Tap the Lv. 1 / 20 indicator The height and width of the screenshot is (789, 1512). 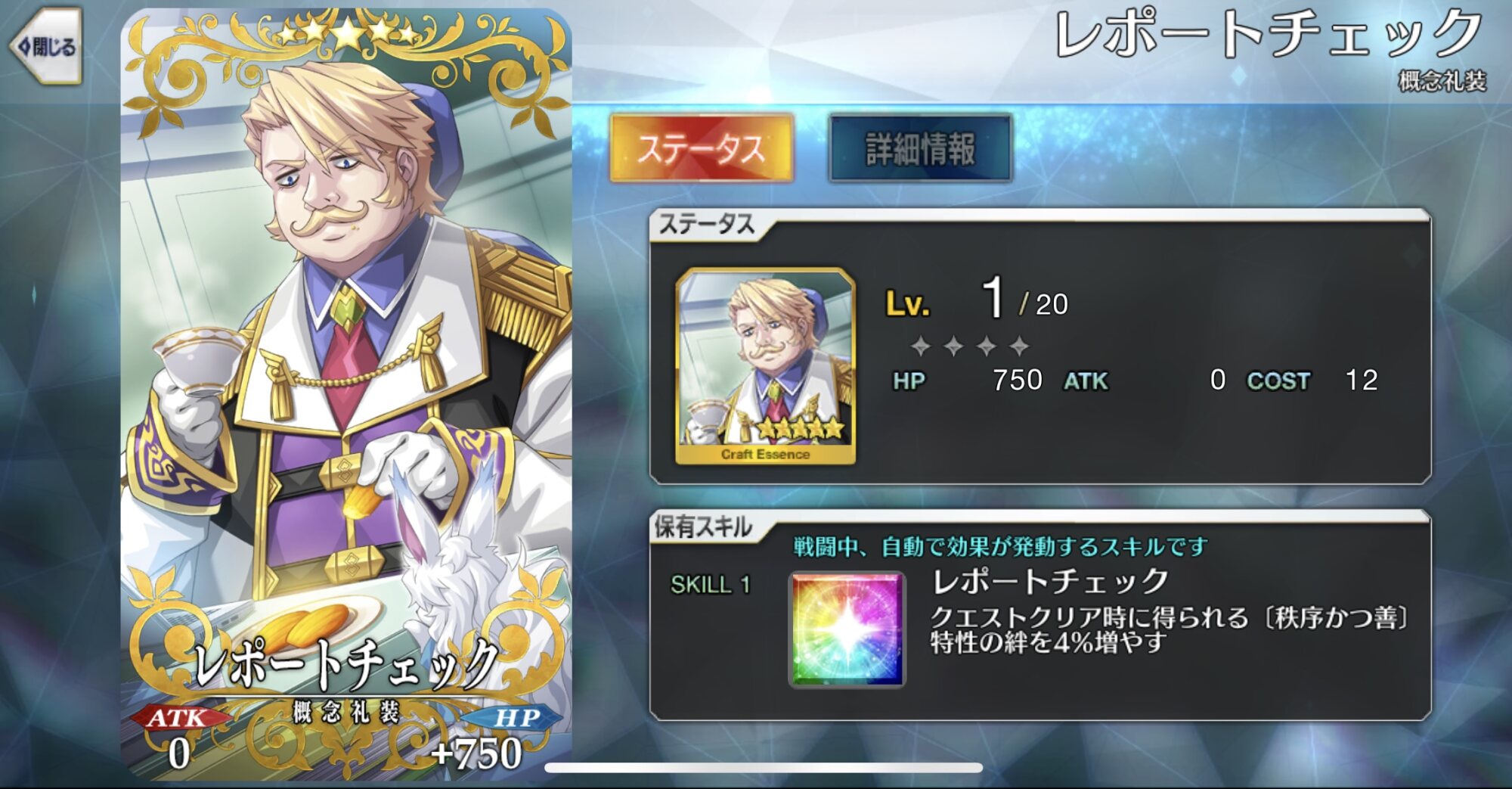(x=976, y=300)
